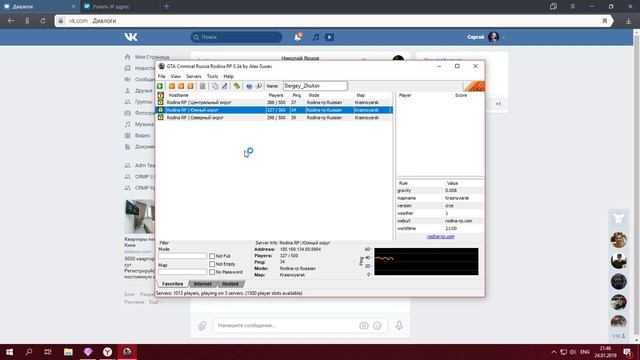The height and width of the screenshot is (360, 640).
Task: Click the attach paperclip icon in VK chat
Action: (x=202, y=326)
